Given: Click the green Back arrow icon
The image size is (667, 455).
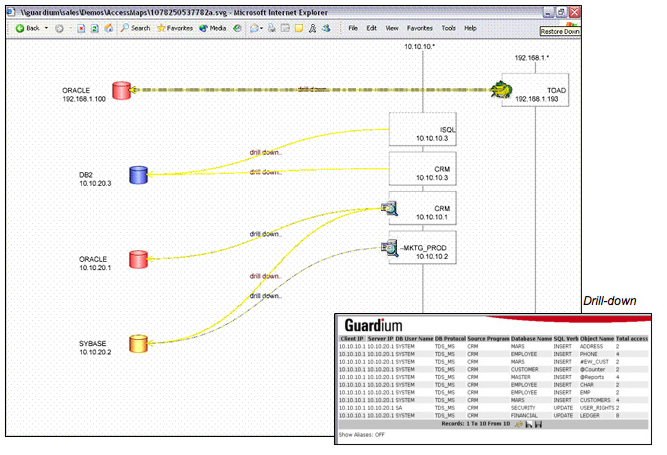Looking at the screenshot, I should (x=20, y=28).
